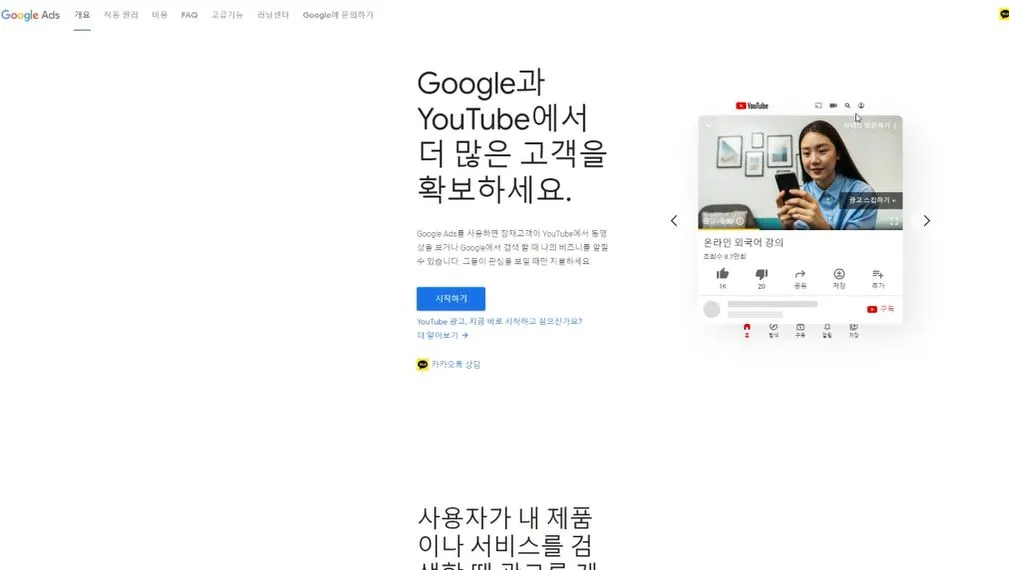Click the YouTube logo in mockup

click(752, 106)
